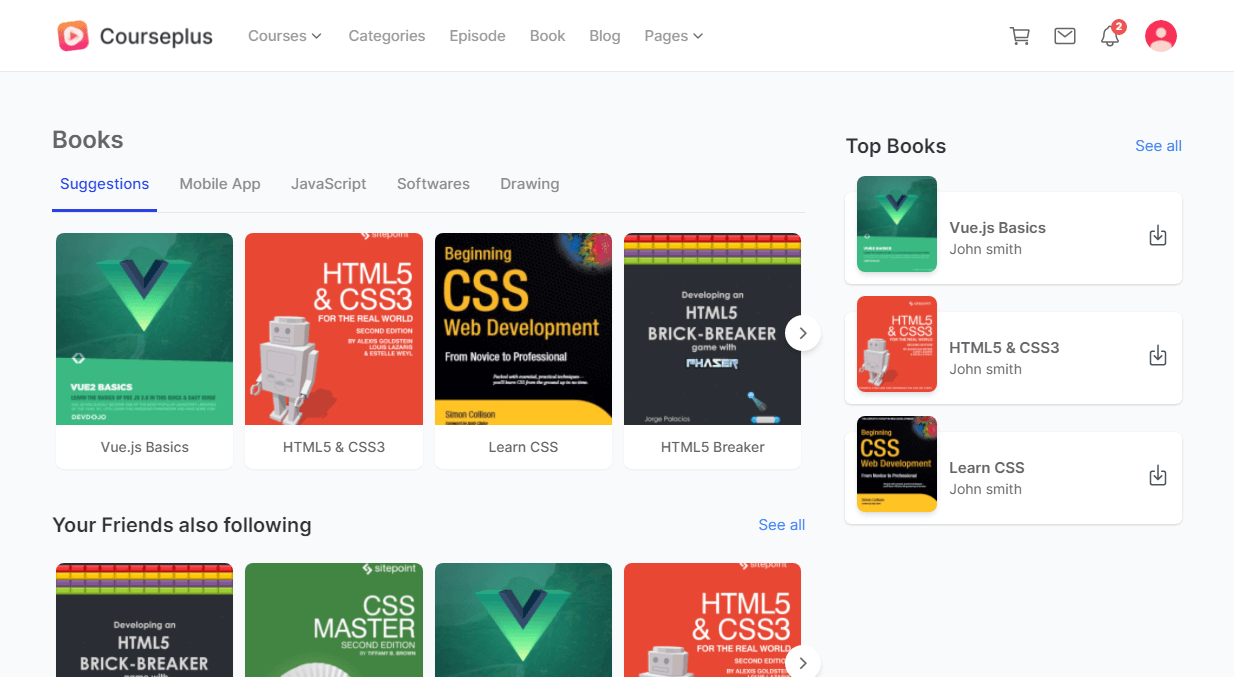Select the Drawing tab
The width and height of the screenshot is (1234, 677).
(x=529, y=184)
